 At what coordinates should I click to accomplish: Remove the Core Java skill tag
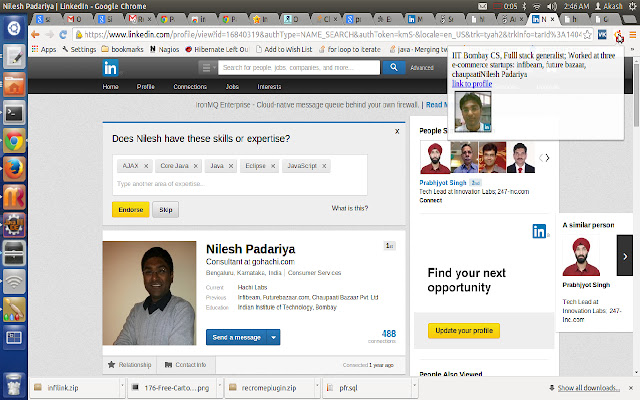(196, 166)
